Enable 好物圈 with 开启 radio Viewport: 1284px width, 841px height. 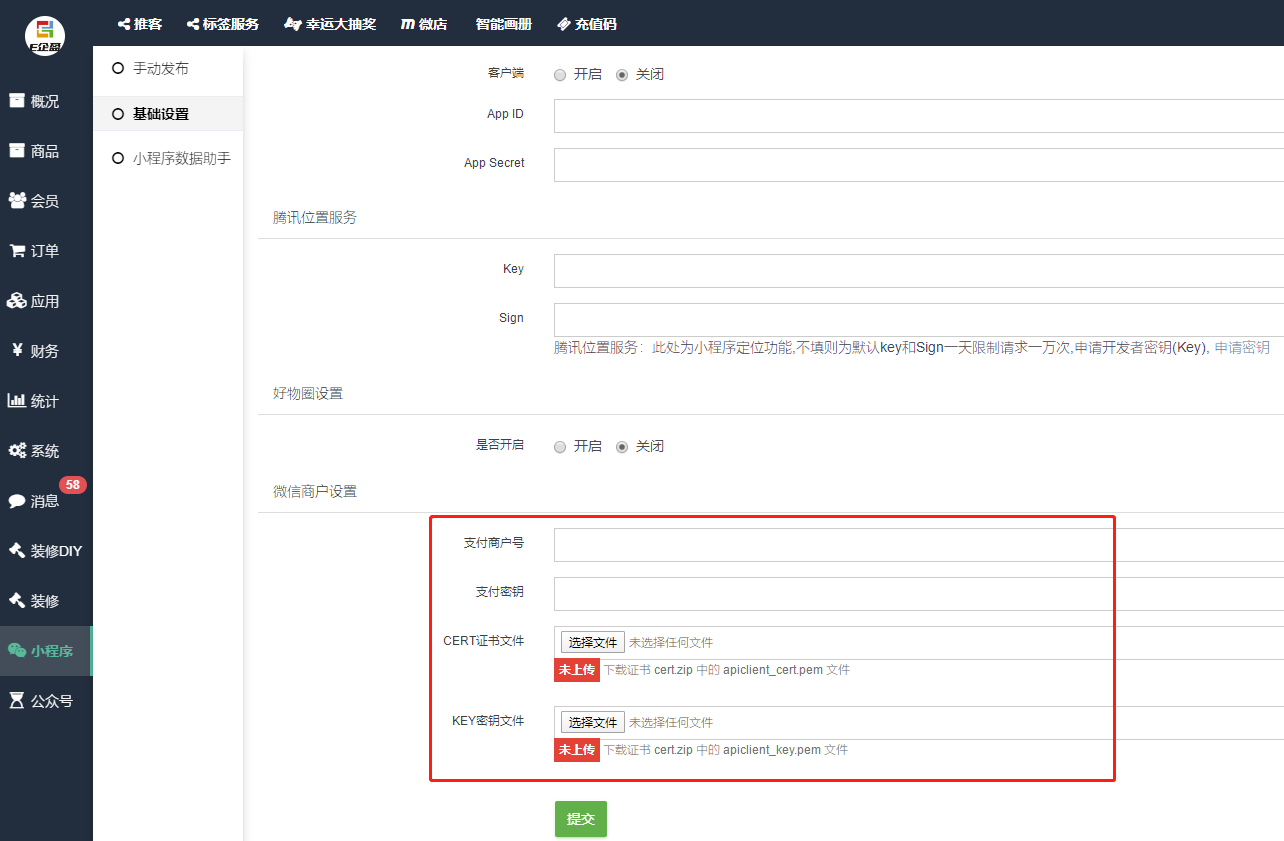tap(560, 447)
